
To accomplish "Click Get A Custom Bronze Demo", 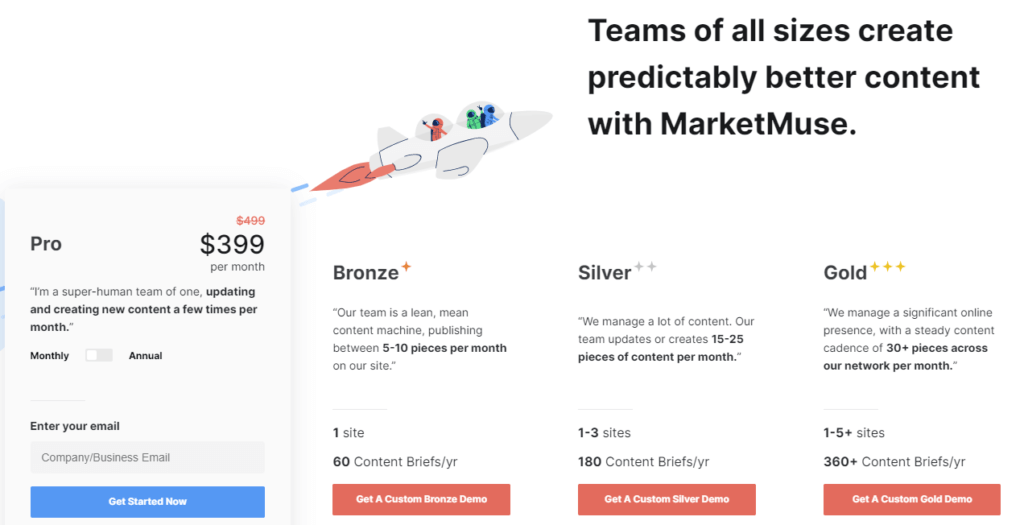I will pos(421,499).
